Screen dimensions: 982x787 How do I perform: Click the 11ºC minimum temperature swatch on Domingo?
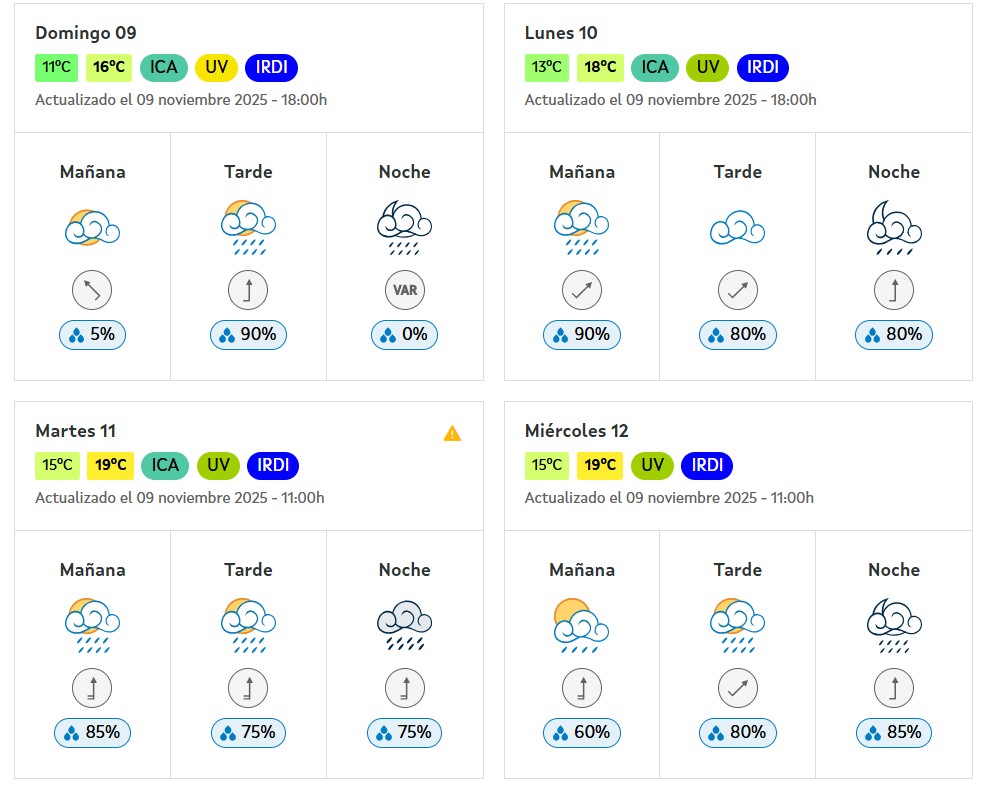click(56, 68)
